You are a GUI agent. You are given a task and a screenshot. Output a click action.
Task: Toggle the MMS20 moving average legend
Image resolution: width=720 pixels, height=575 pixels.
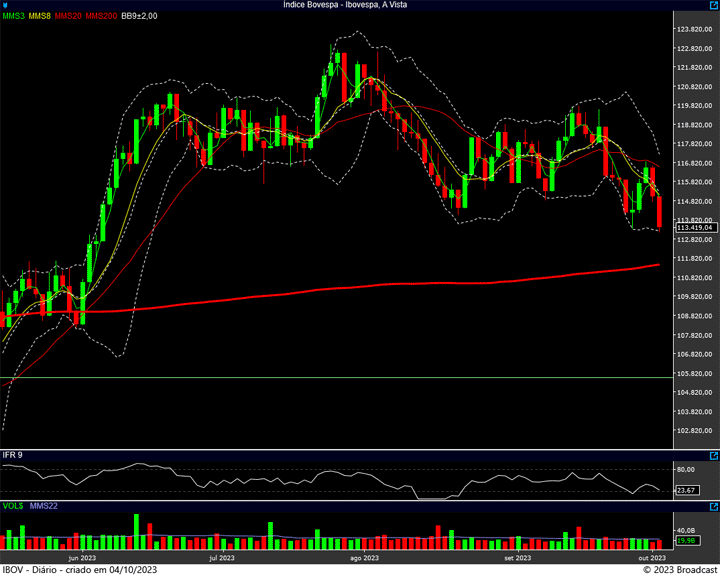(x=68, y=17)
